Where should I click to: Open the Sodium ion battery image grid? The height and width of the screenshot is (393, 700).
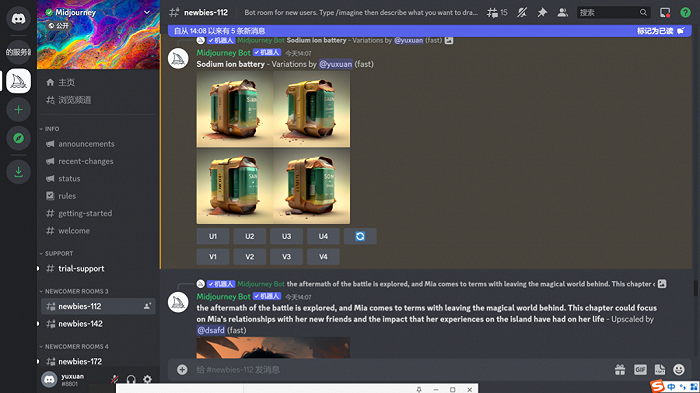[x=273, y=147]
